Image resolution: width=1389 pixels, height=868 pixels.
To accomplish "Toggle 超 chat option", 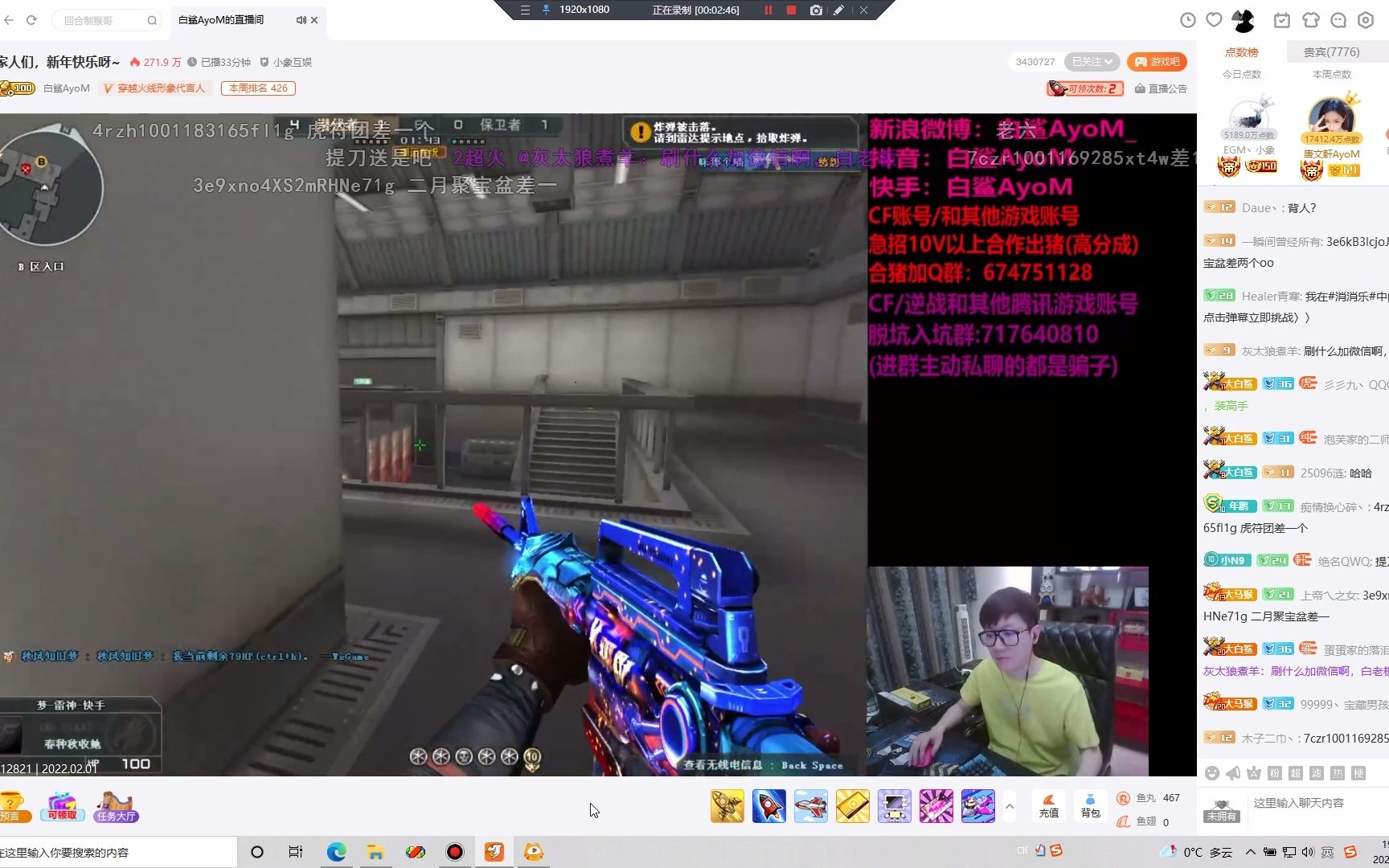I will [x=1296, y=773].
